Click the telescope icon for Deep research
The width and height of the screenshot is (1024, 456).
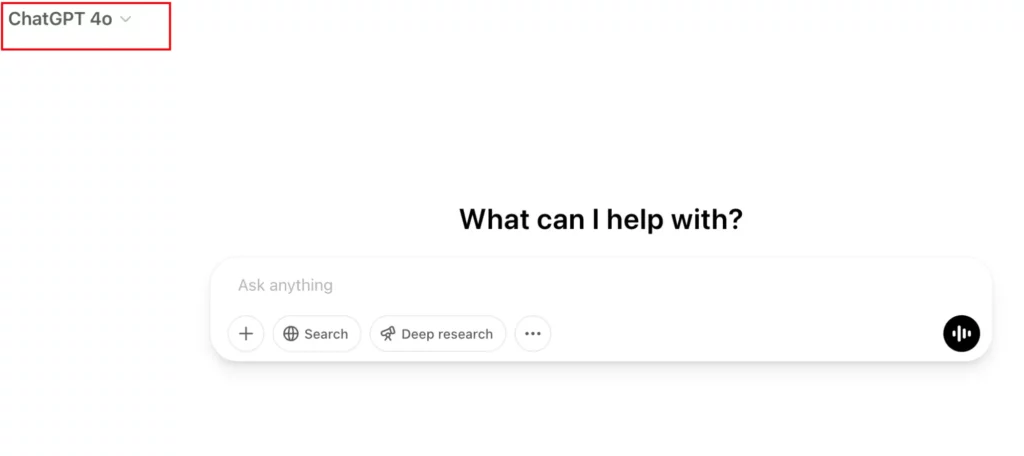(388, 334)
